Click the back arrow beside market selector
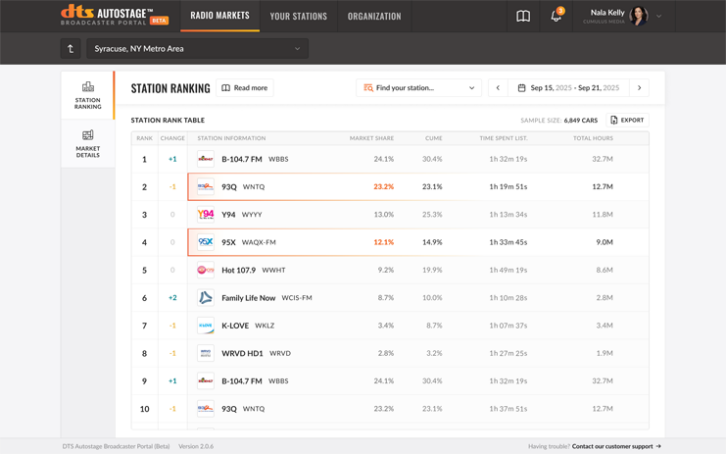 pos(71,48)
